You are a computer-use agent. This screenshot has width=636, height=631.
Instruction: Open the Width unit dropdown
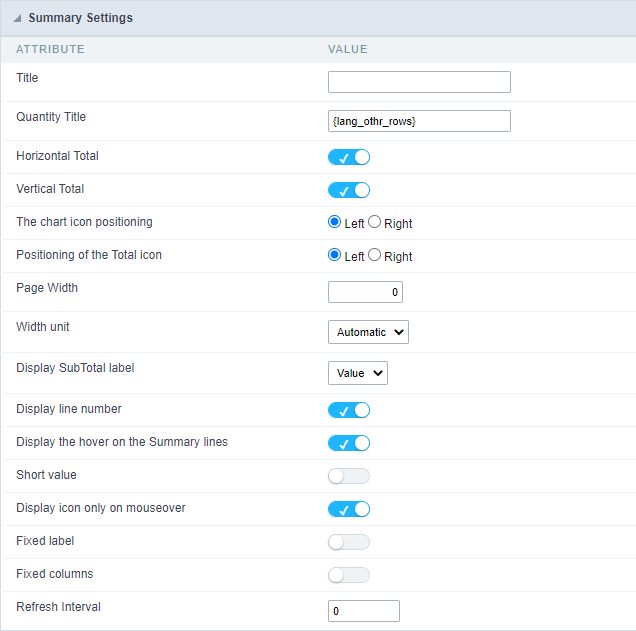[x=368, y=332]
